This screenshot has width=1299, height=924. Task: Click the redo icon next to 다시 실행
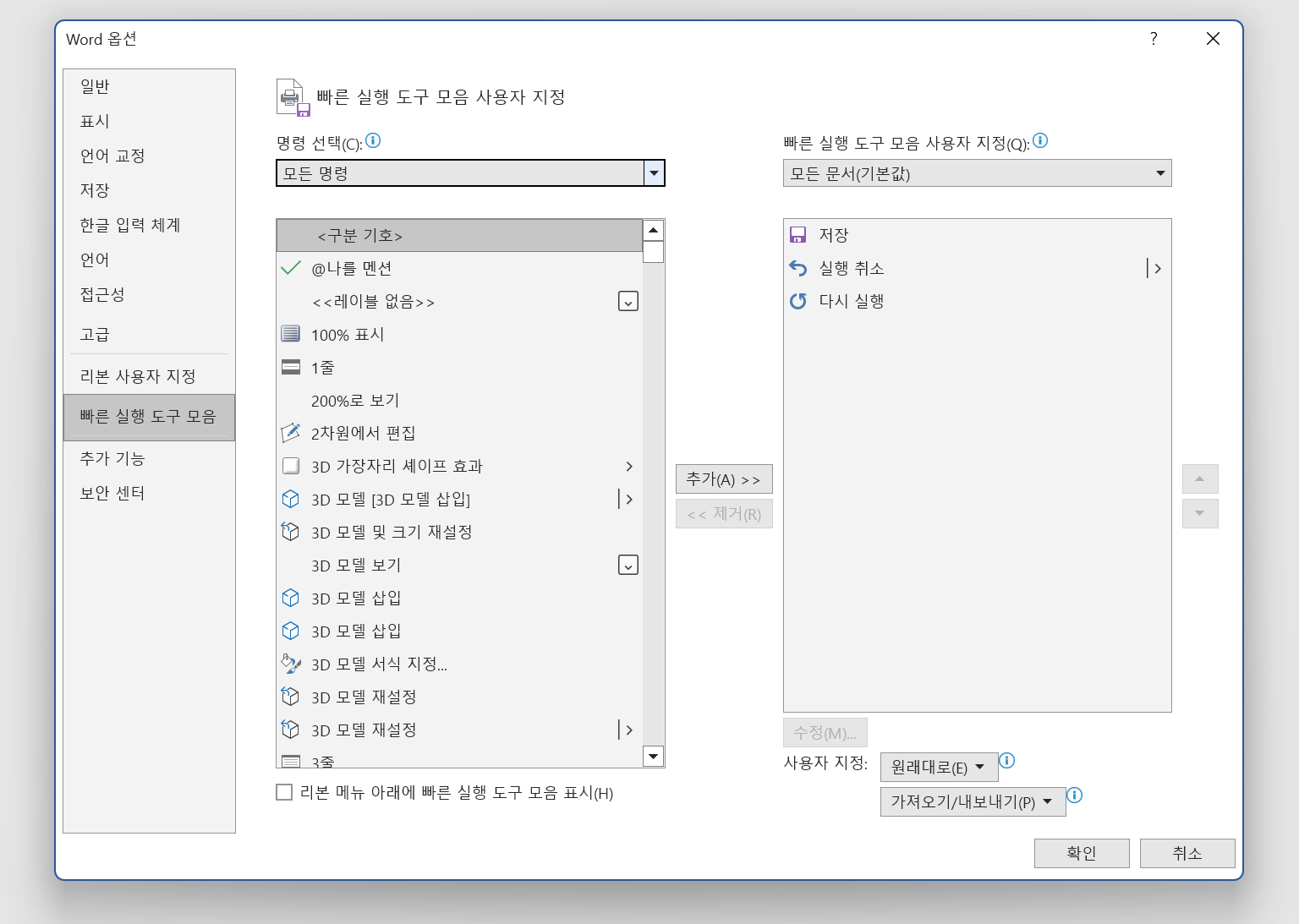coord(797,301)
